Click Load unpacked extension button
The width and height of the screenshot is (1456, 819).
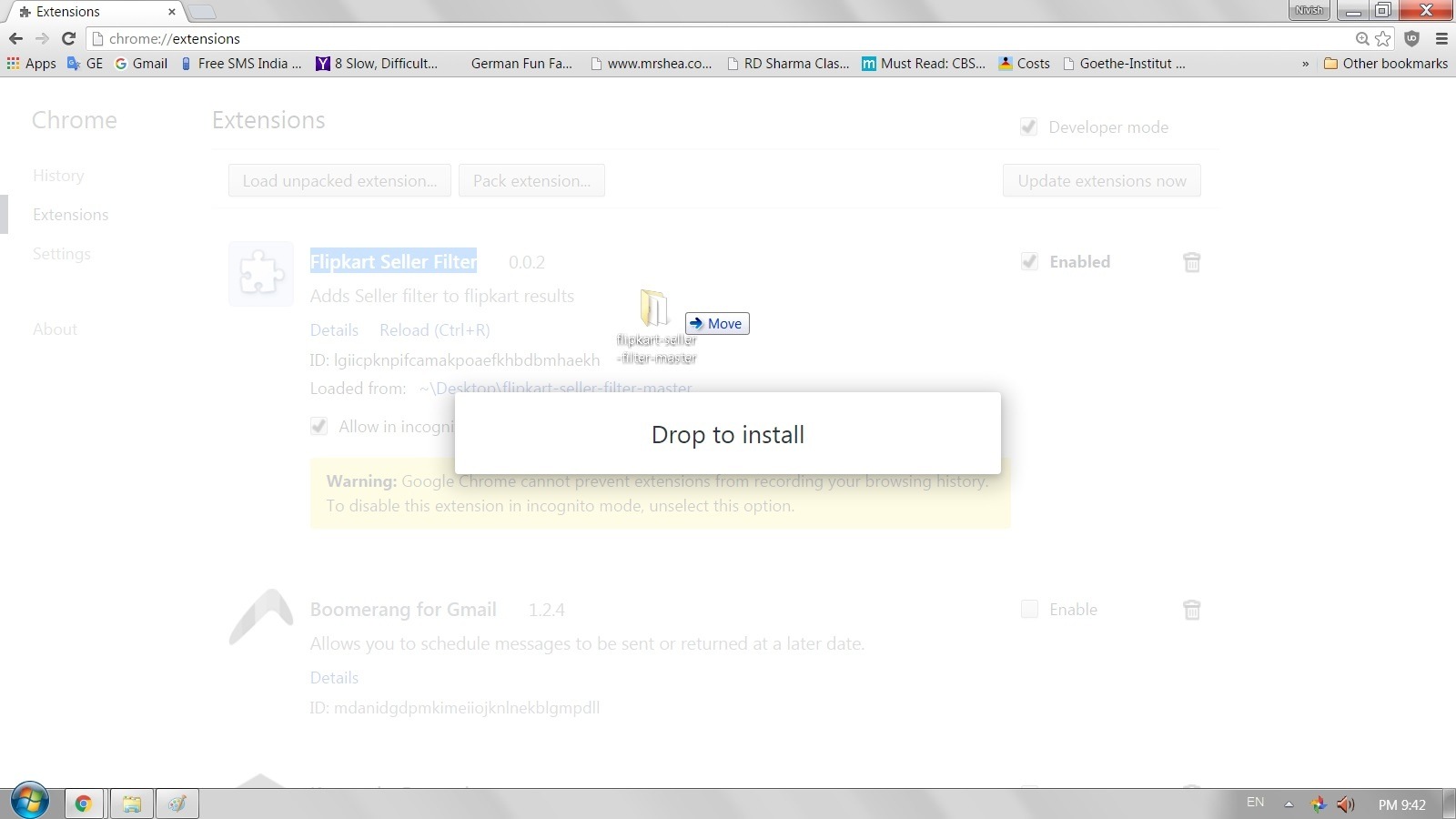pos(339,180)
